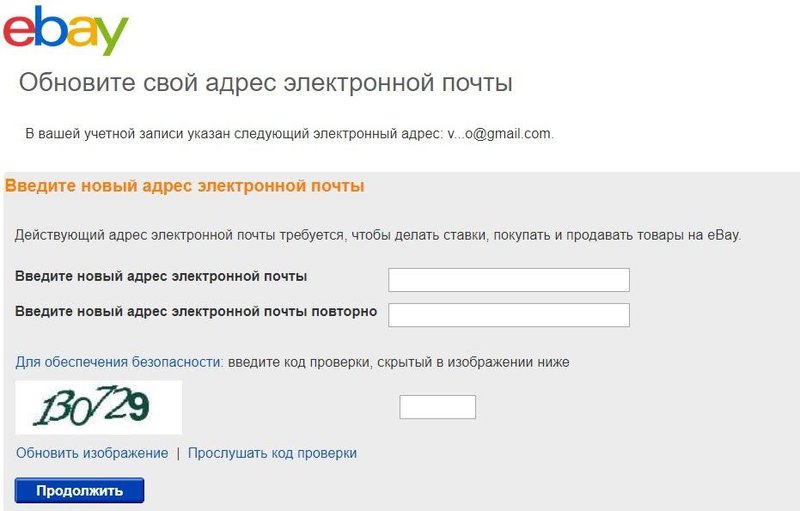Click the v...o@gmail.com account email line
Screen dimensions: 800x511
tap(289, 134)
